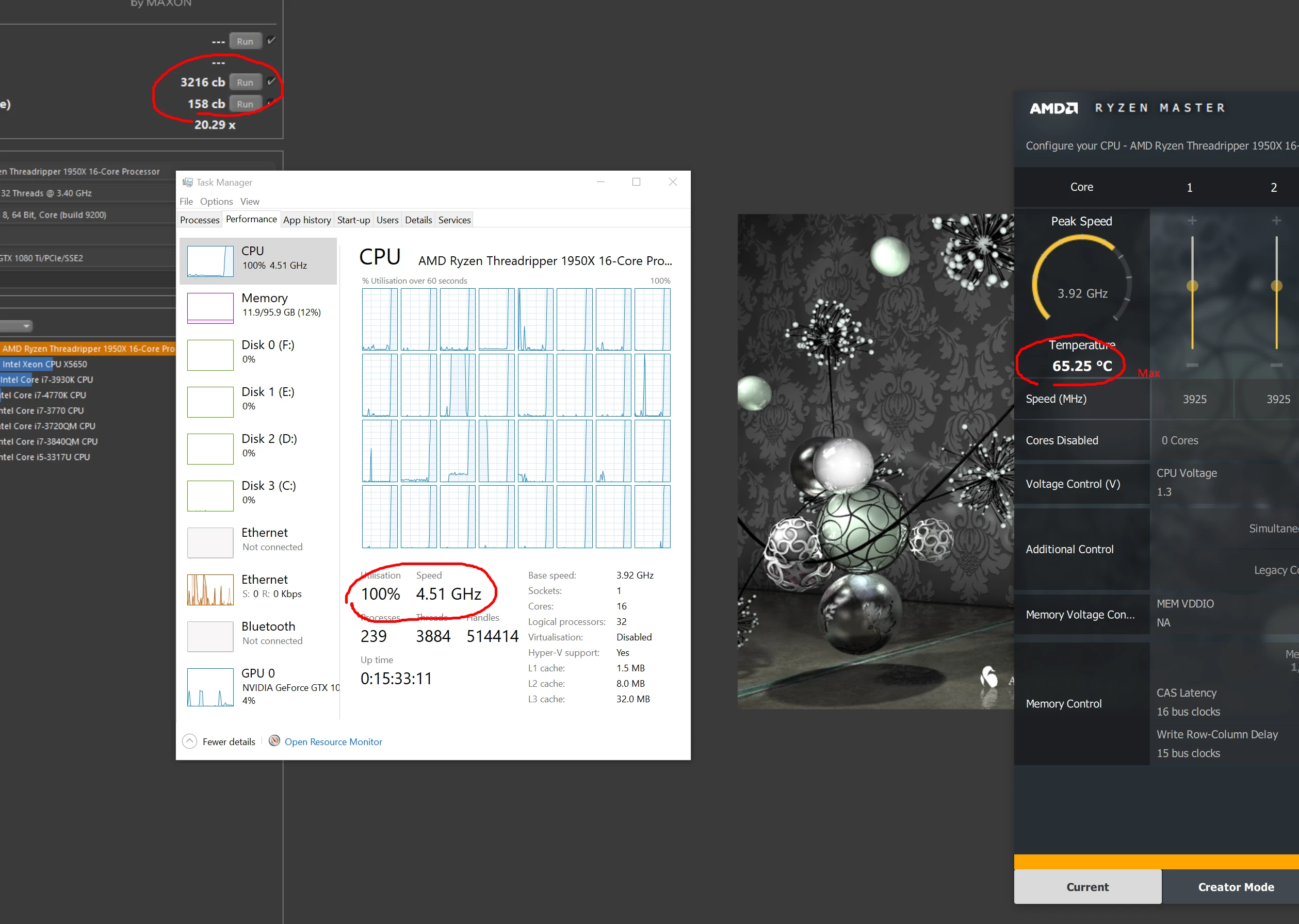Click the plus icon above Core 2 slider
Viewport: 1299px width, 924px height.
pos(1276,221)
